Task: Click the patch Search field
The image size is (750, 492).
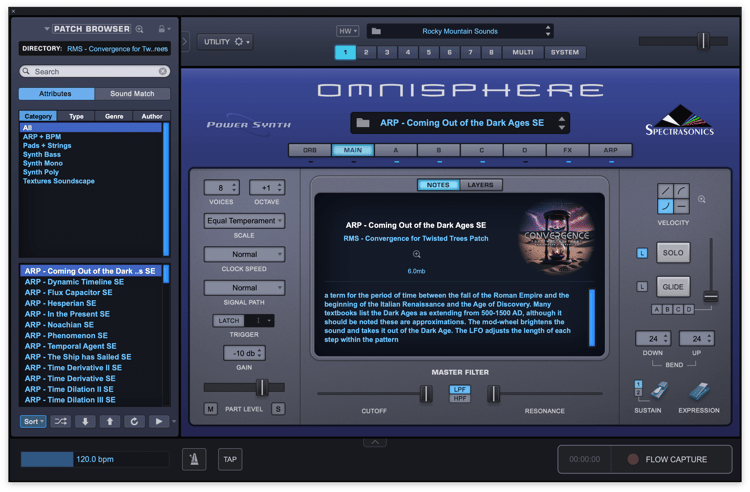Action: pyautogui.click(x=95, y=71)
